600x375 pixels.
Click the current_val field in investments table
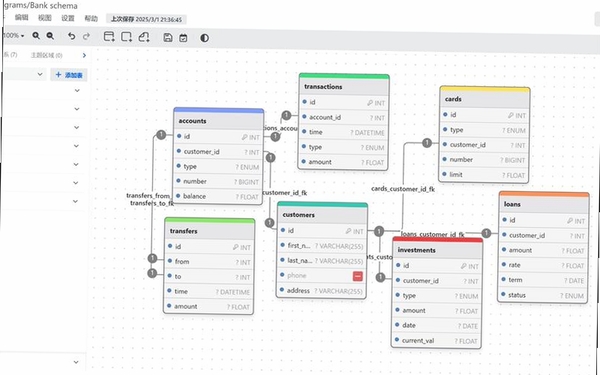(437, 341)
